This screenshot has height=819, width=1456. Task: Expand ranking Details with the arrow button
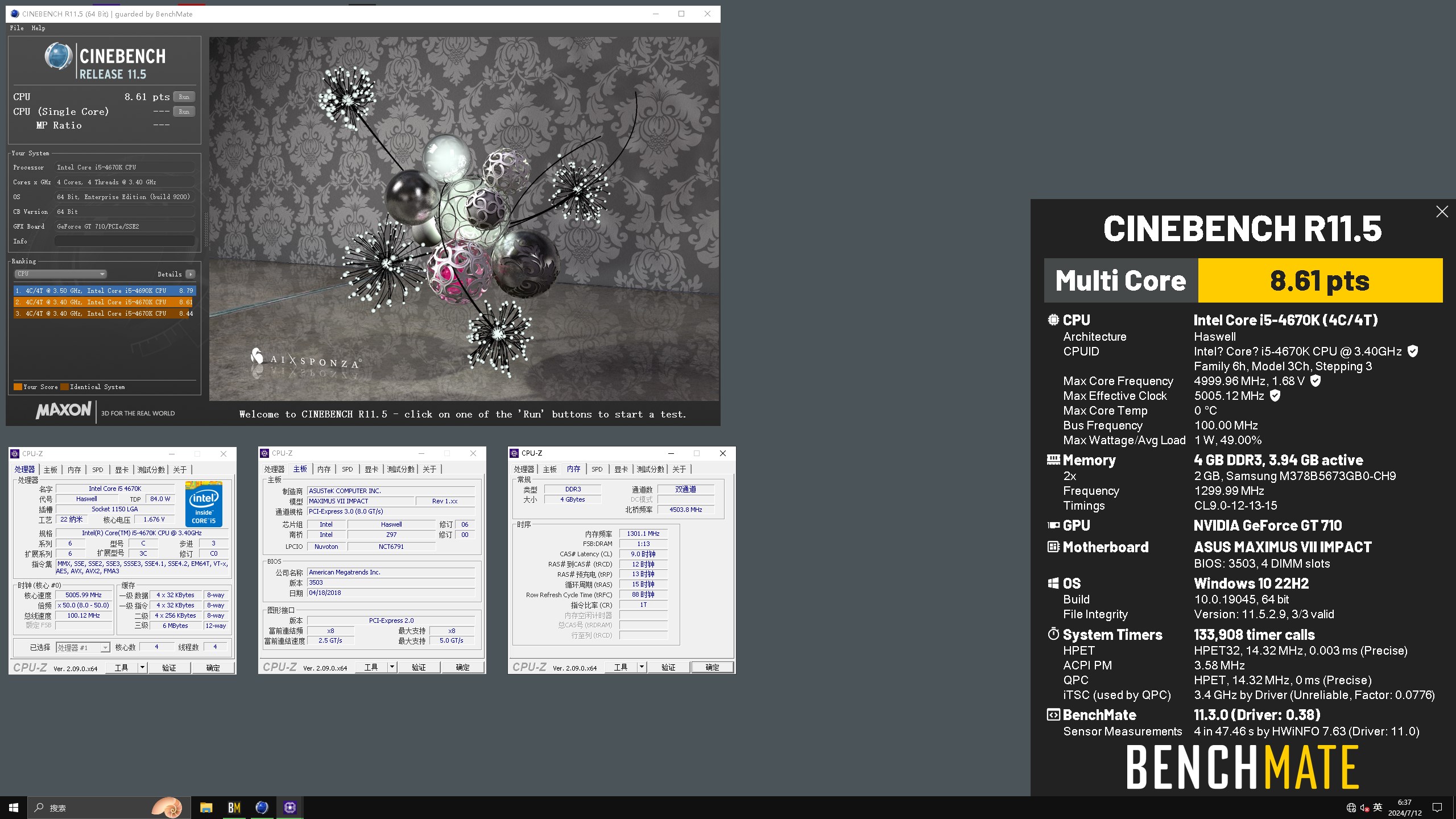click(x=191, y=274)
